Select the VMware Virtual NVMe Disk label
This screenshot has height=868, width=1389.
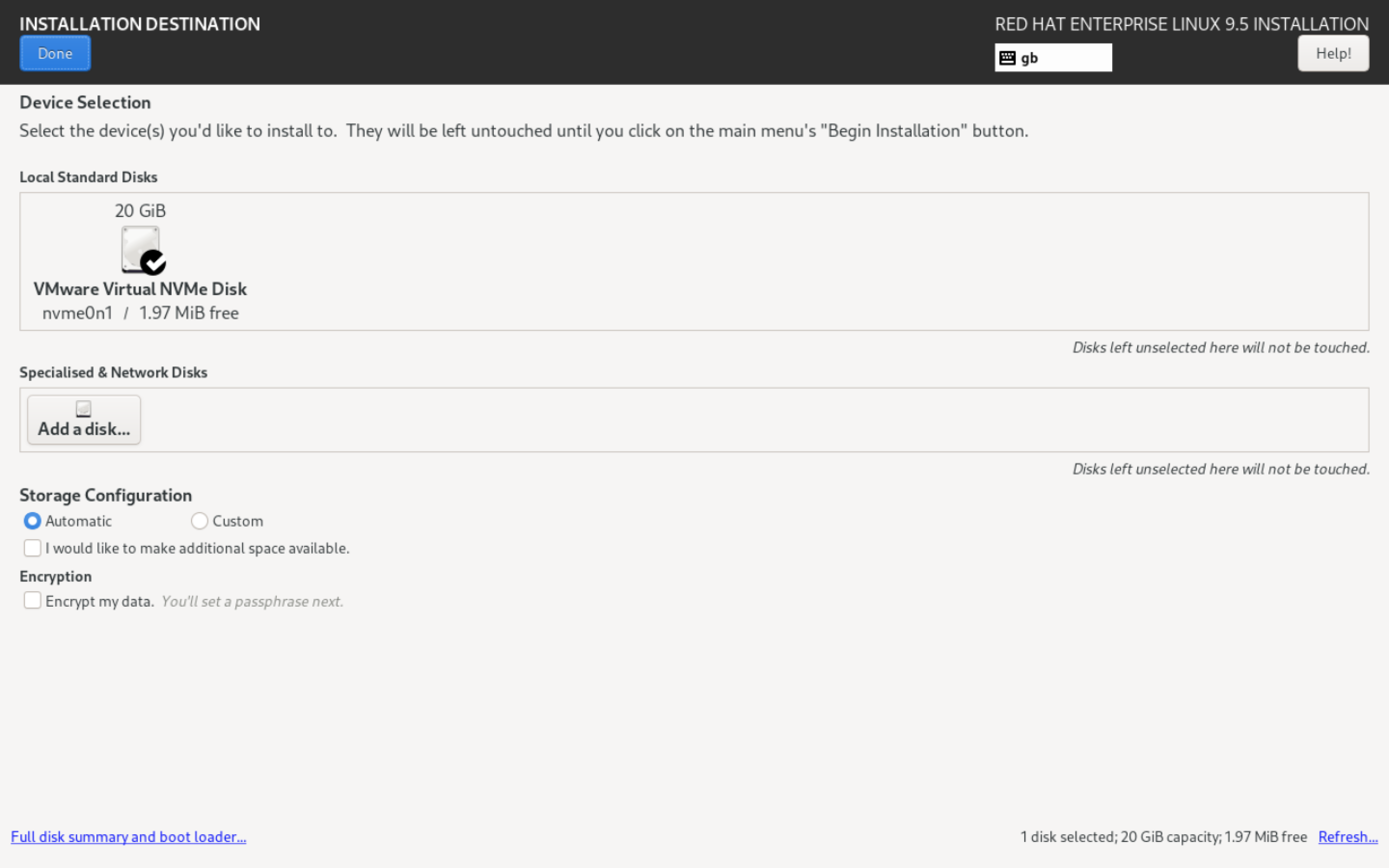click(140, 289)
